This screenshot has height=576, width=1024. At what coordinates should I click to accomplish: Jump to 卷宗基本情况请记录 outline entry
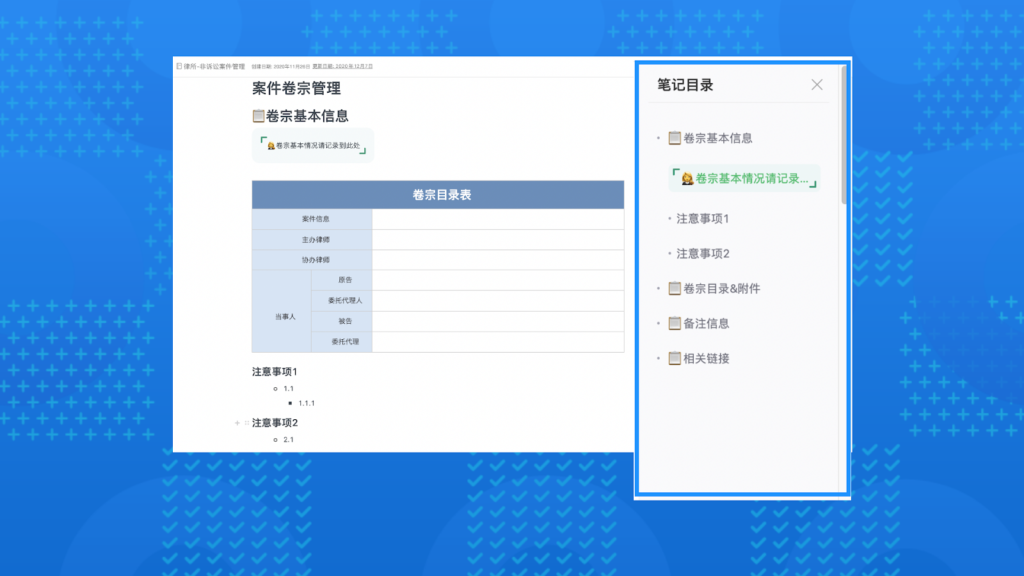pyautogui.click(x=744, y=178)
